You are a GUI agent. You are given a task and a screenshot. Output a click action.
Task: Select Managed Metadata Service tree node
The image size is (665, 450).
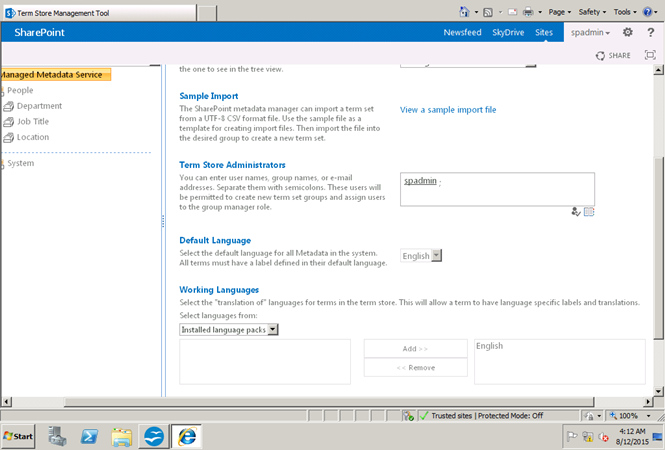coord(55,75)
